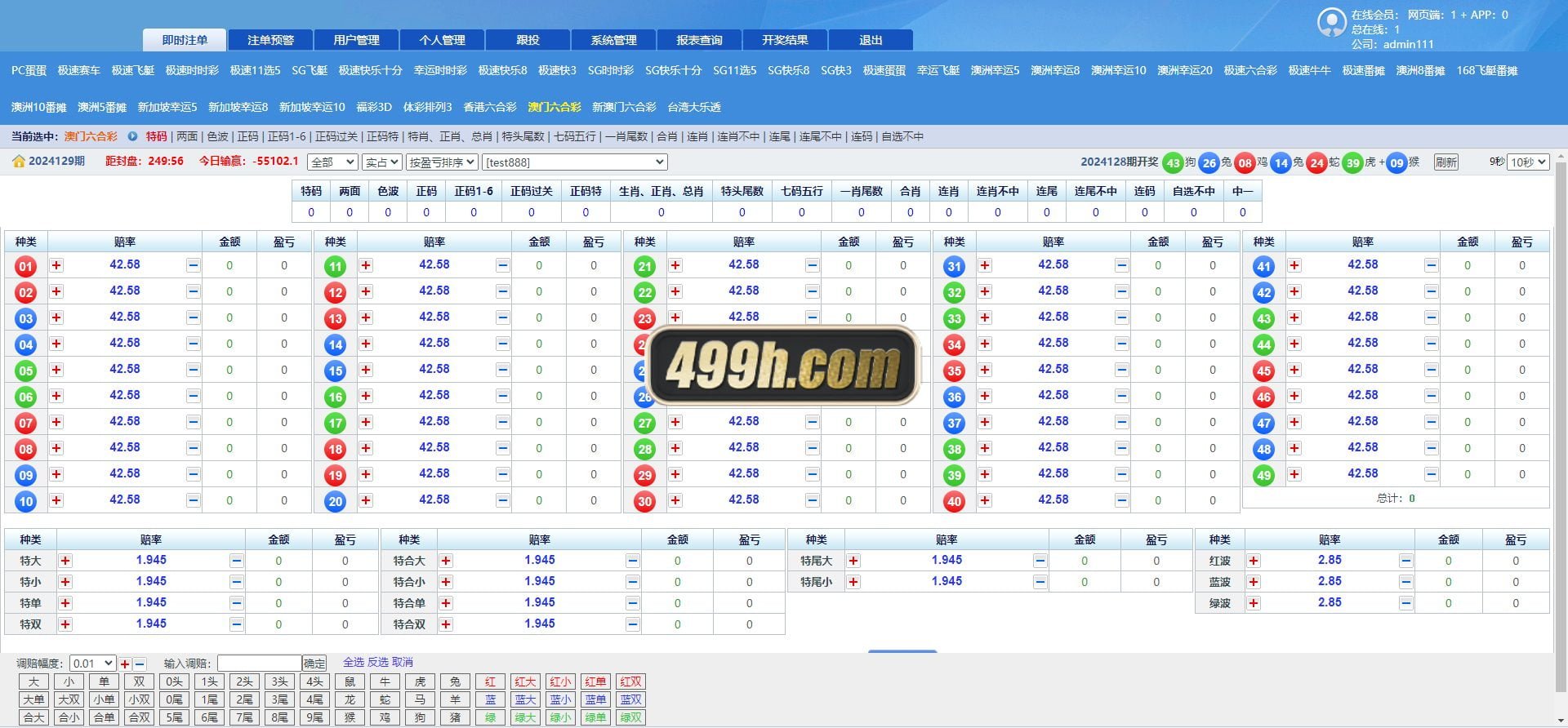
Task: Click the minus icon beside number 15
Action: point(502,370)
